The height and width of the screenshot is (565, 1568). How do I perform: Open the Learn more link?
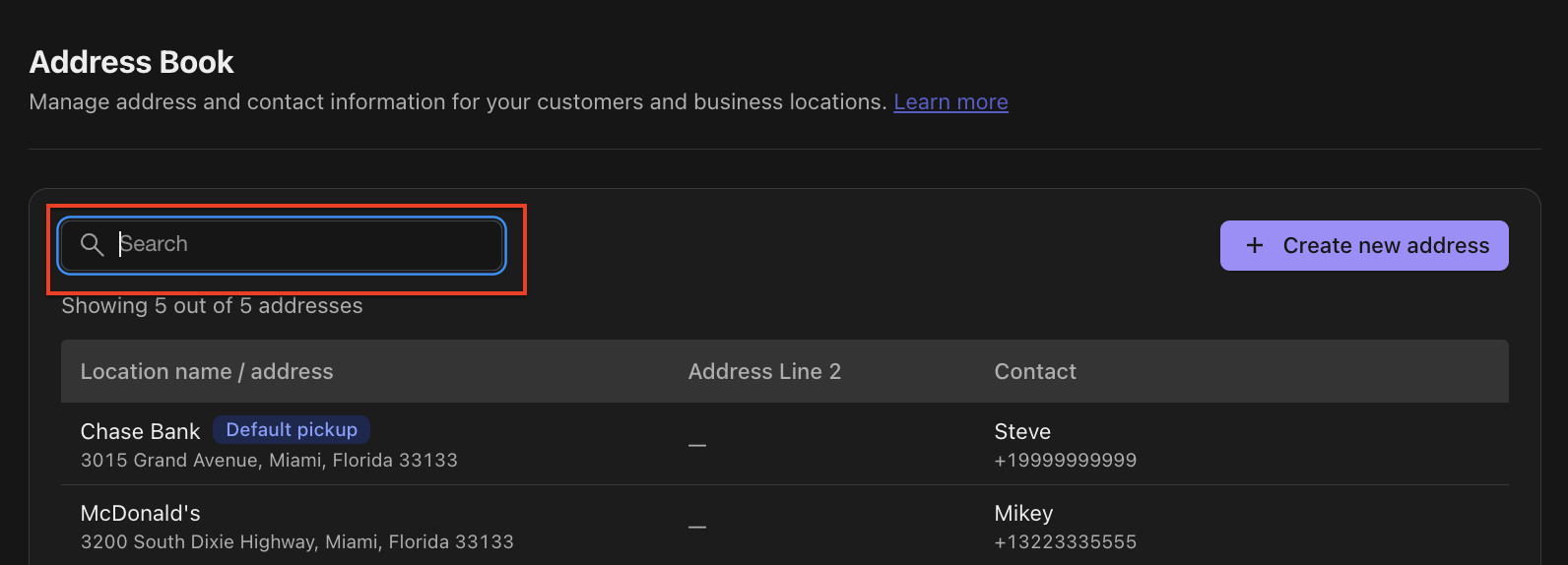950,102
